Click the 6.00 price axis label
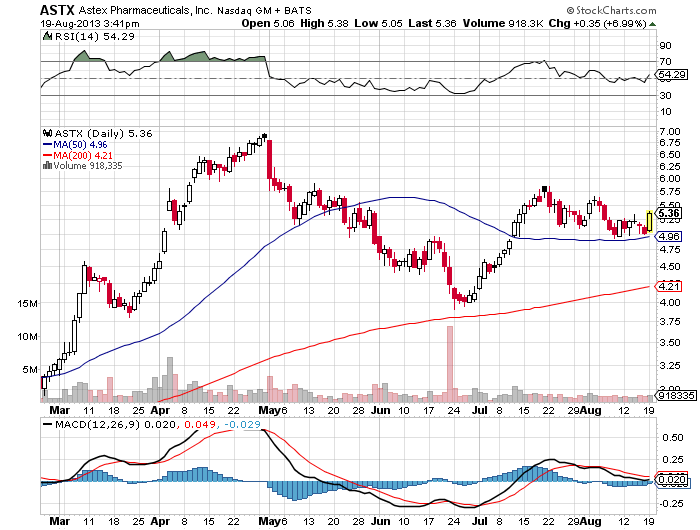 [670, 179]
